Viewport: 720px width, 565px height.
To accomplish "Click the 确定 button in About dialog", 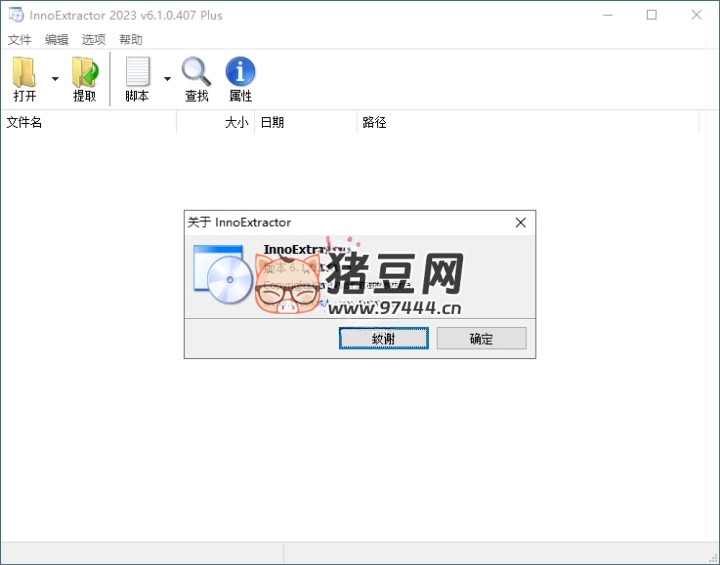I will pyautogui.click(x=481, y=339).
